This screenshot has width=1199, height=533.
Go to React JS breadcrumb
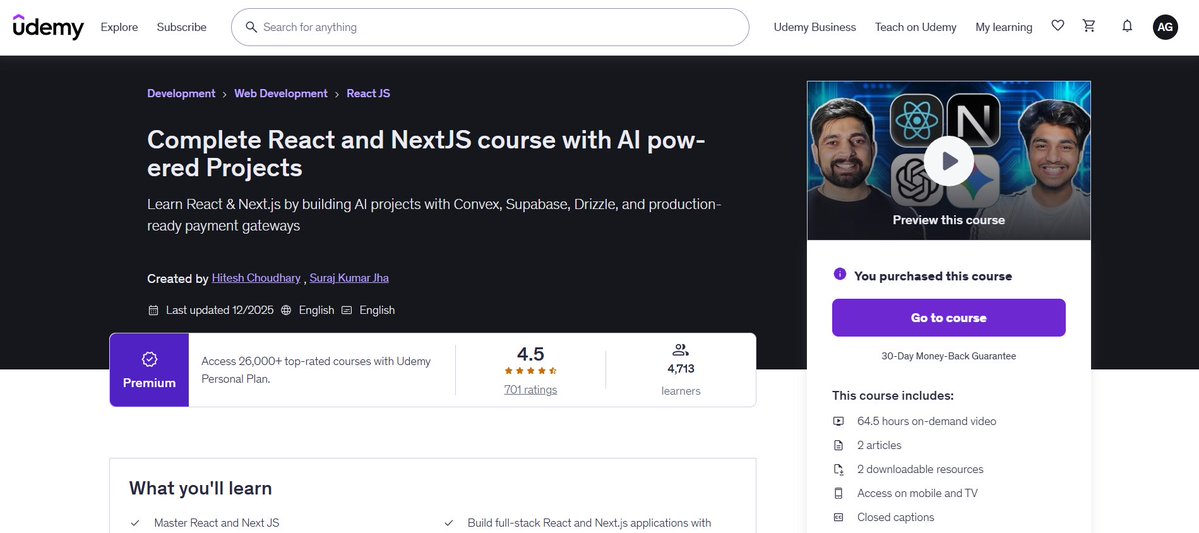(369, 93)
